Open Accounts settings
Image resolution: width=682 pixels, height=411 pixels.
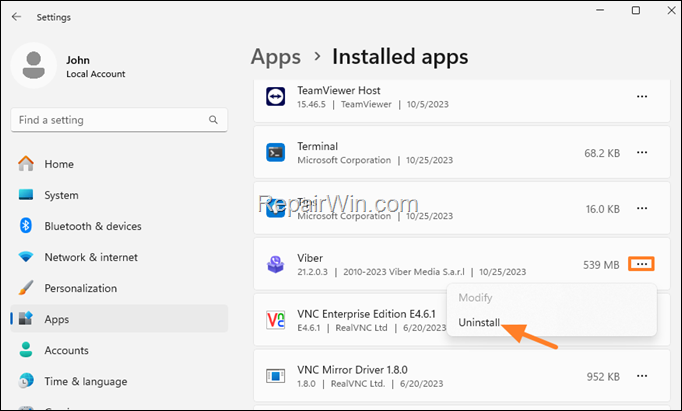(x=119, y=350)
